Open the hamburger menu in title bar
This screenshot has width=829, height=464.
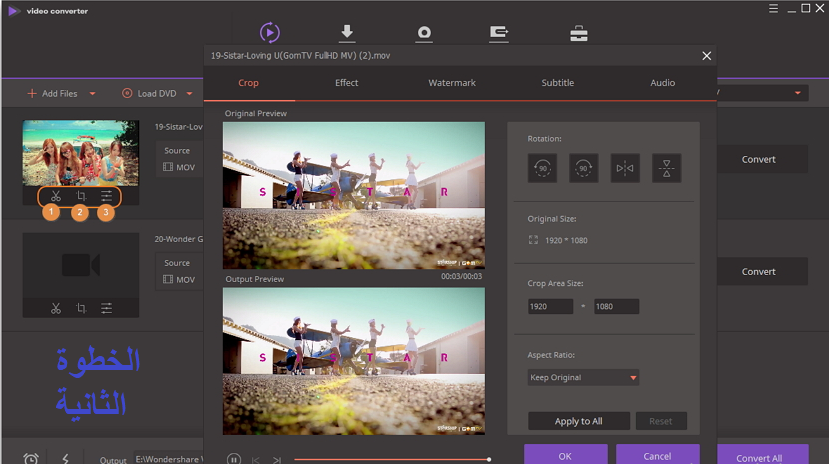(x=773, y=8)
